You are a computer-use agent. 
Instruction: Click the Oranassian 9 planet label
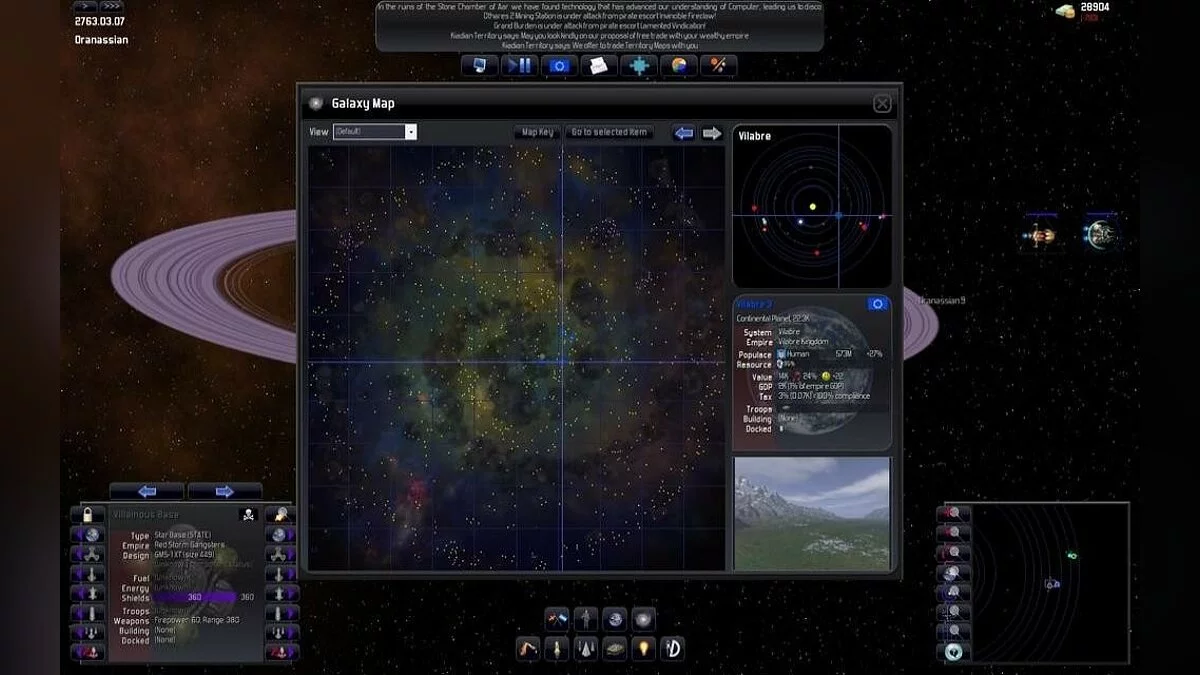pyautogui.click(x=941, y=300)
